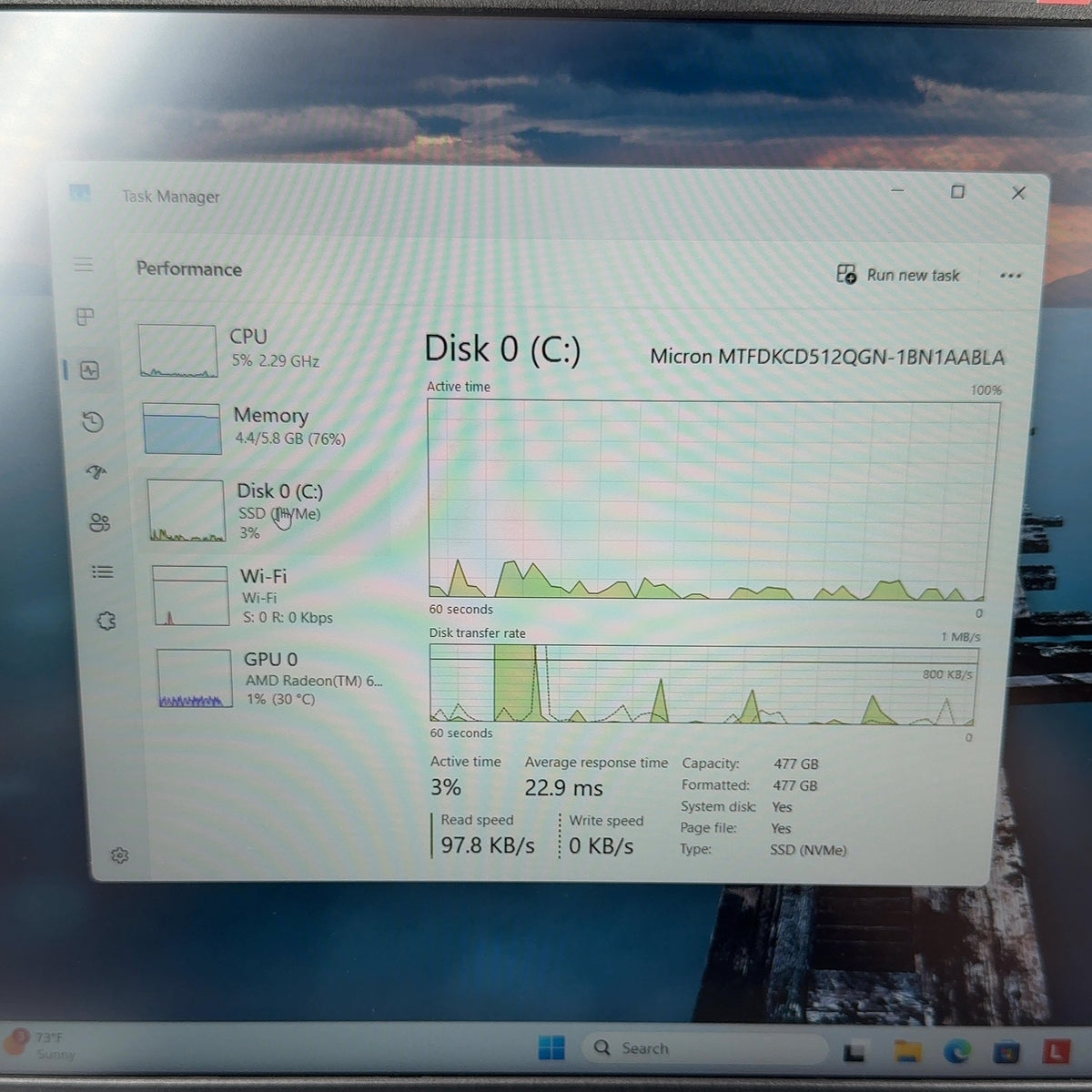
Task: Click the SSD (NVMe) Type value
Action: coord(808,850)
